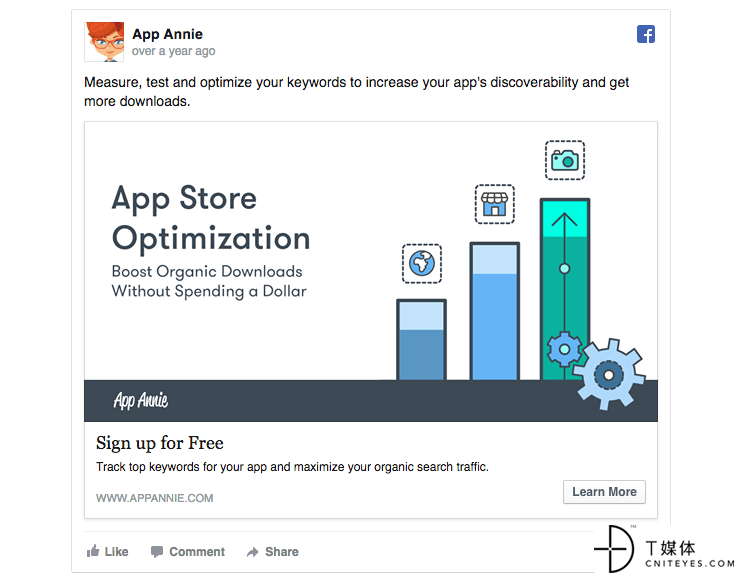Click the 'over a year ago' timestamp
This screenshot has width=744, height=583.
[174, 51]
